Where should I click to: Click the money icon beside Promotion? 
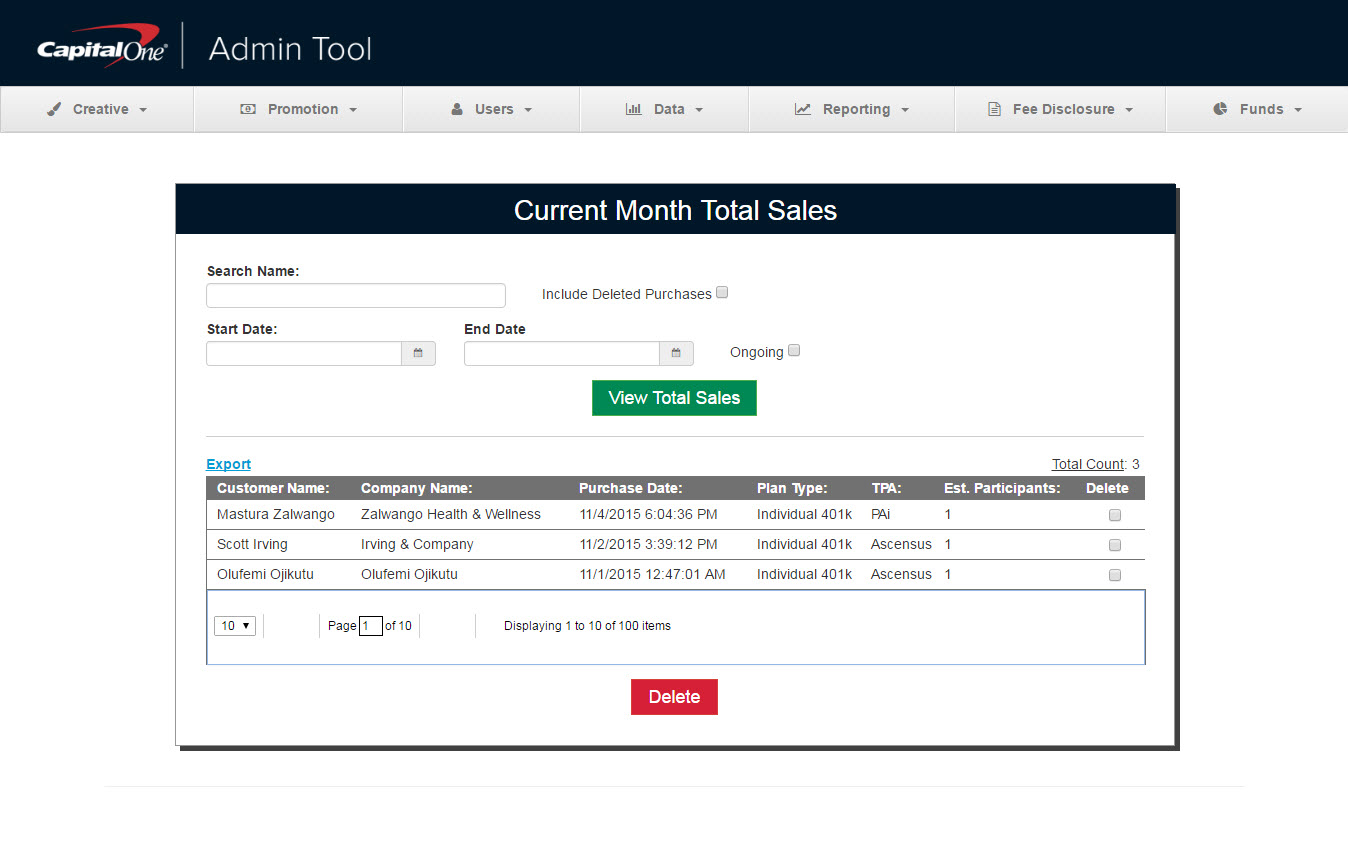point(248,109)
